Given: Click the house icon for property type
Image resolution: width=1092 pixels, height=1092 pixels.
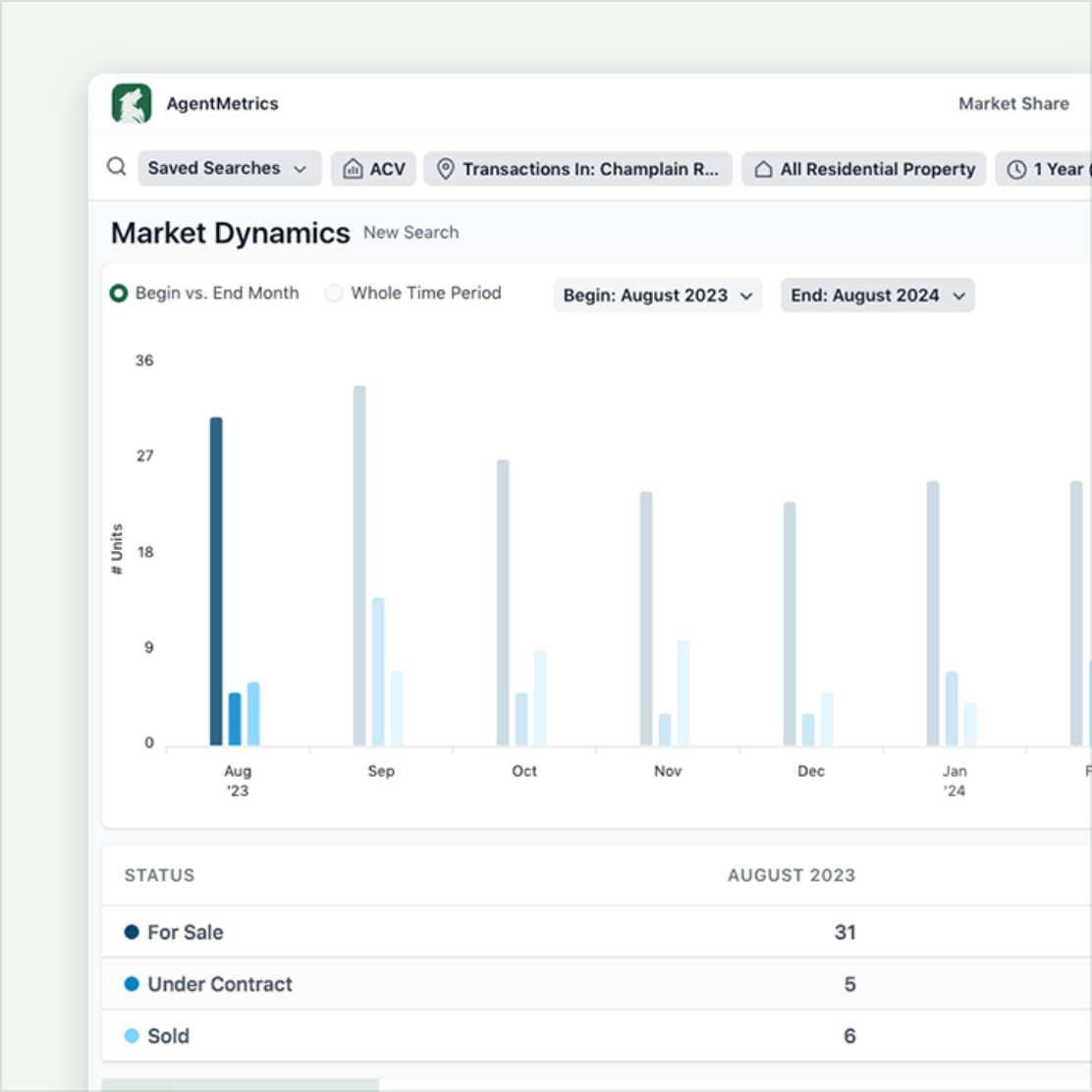Looking at the screenshot, I should click(x=763, y=169).
